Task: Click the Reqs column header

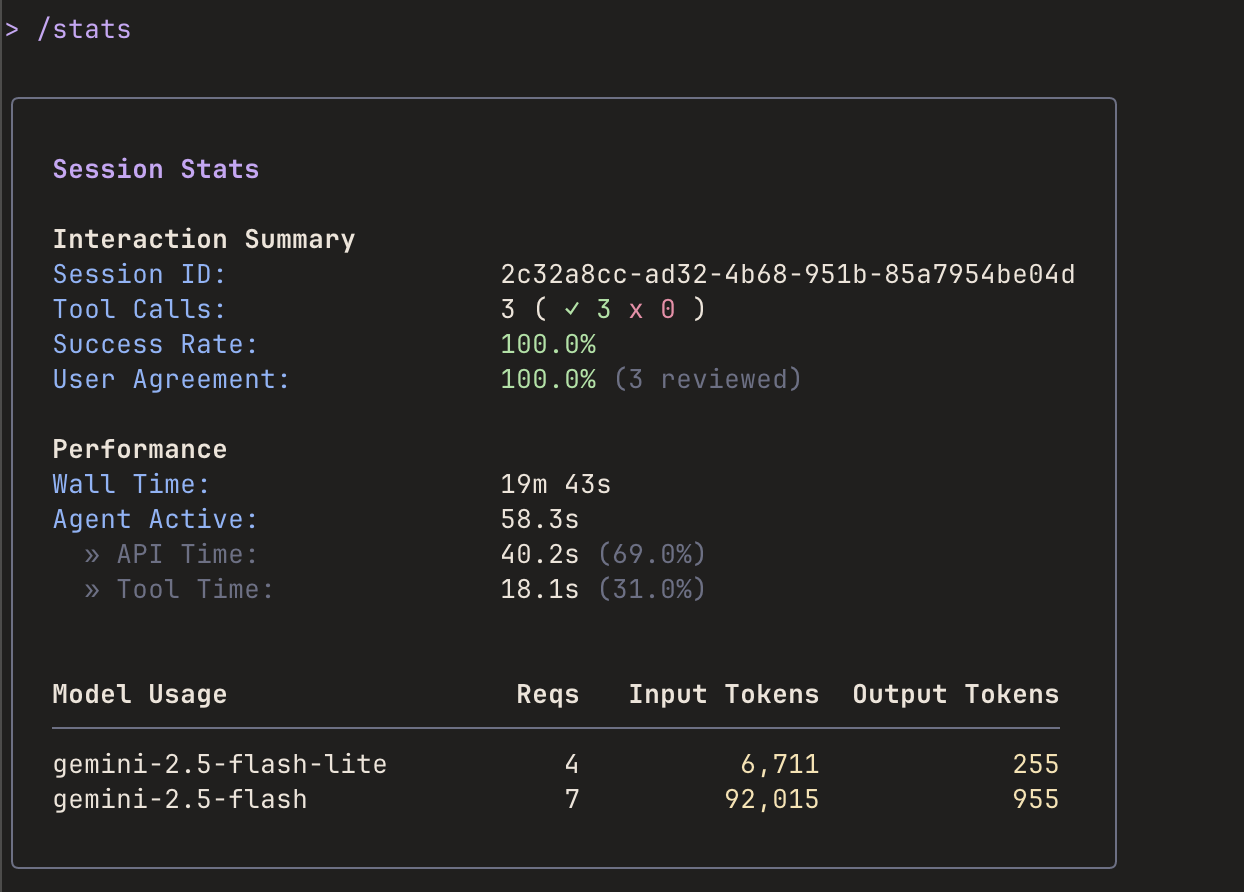Action: (x=547, y=695)
